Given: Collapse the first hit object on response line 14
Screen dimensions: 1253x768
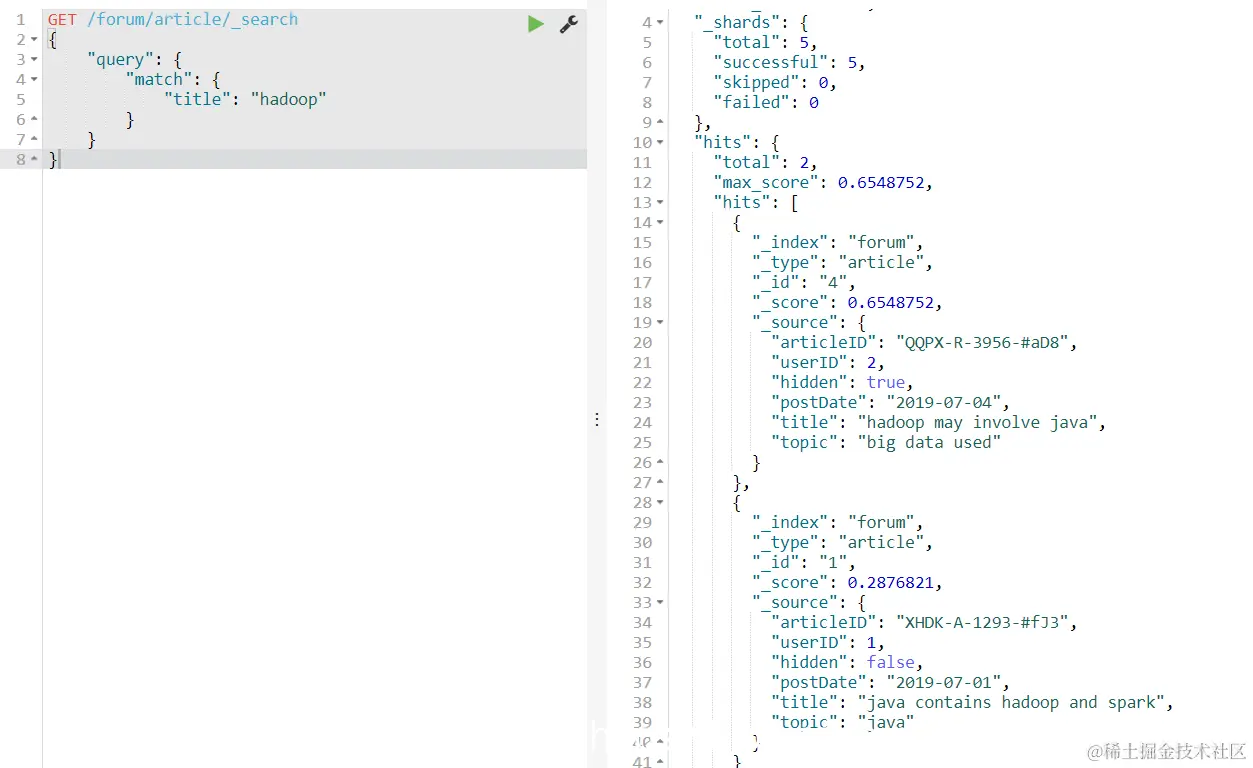Looking at the screenshot, I should [660, 222].
